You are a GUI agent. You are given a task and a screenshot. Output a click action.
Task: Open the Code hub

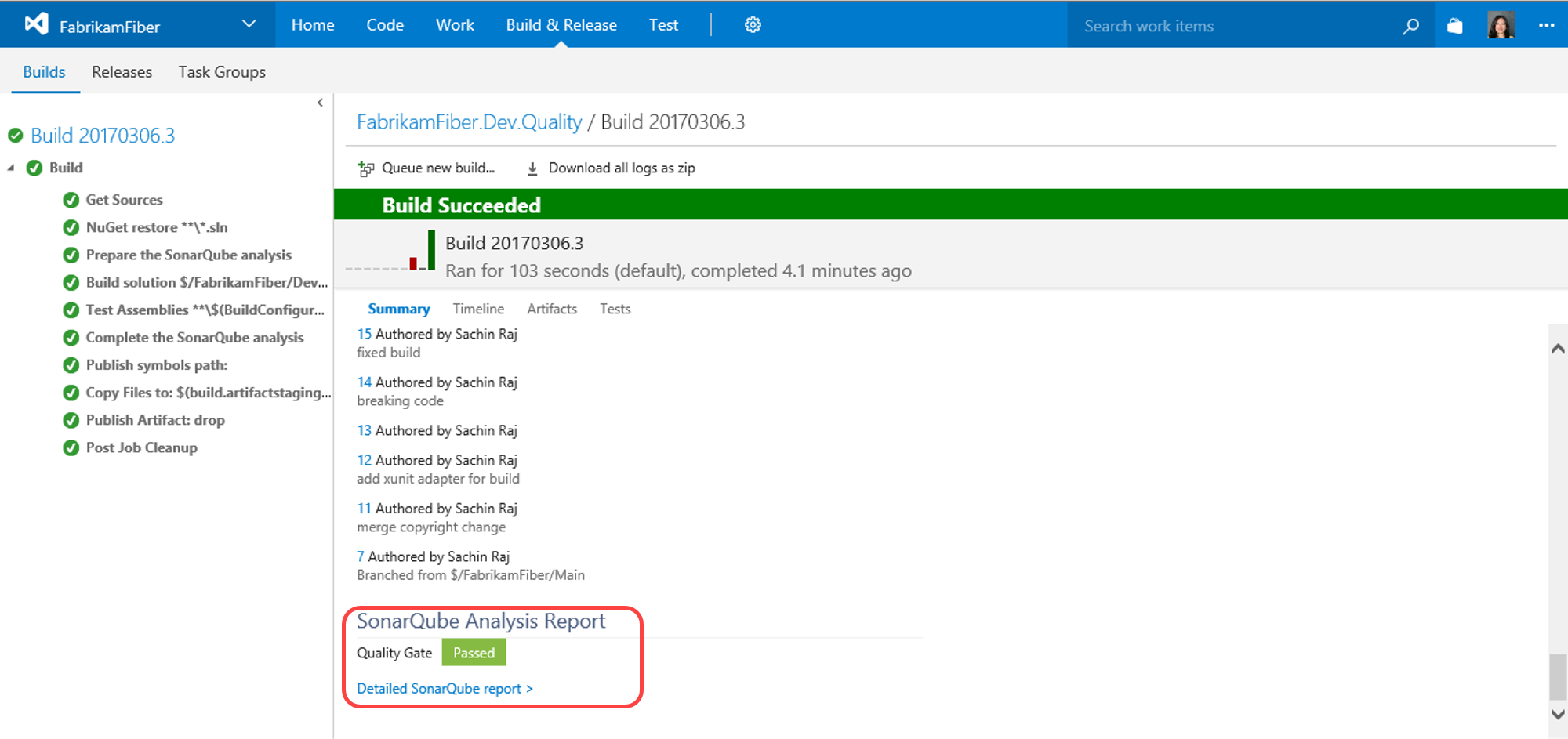(x=385, y=25)
